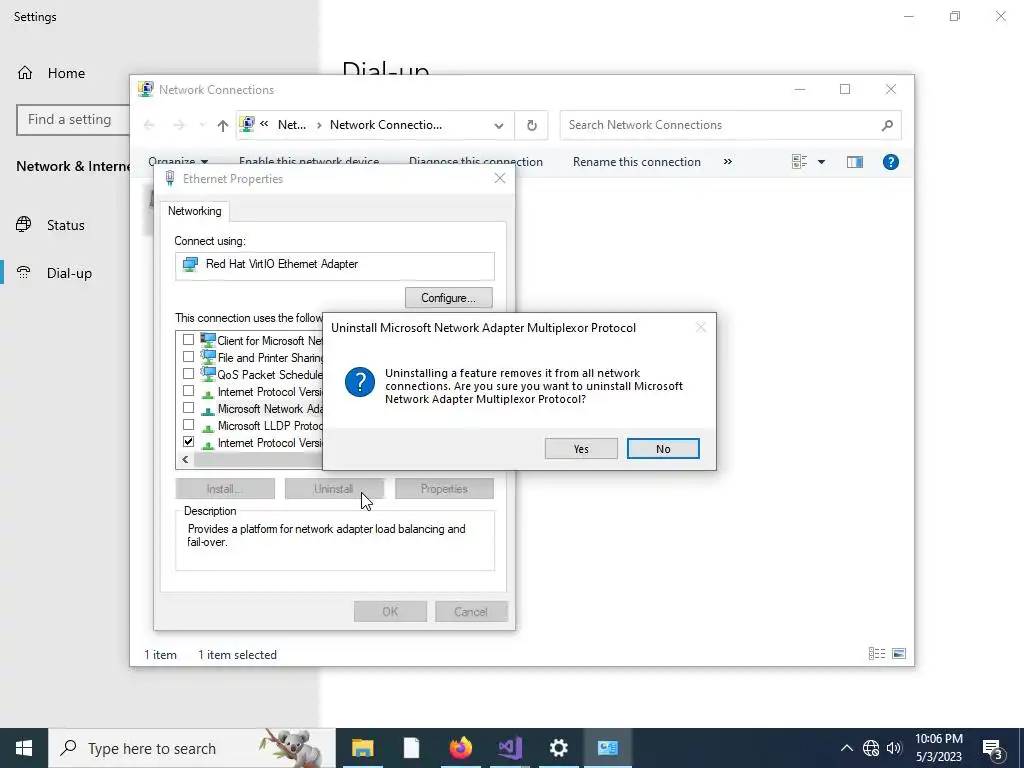Image resolution: width=1024 pixels, height=768 pixels.
Task: Click the File and Printer Sharing icon
Action: click(208, 357)
